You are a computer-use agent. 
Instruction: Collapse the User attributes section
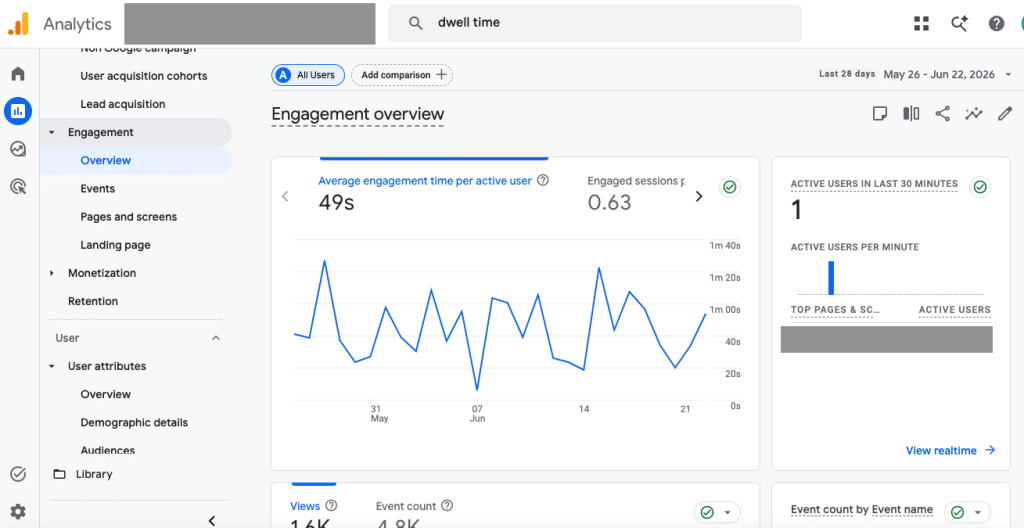(x=52, y=367)
